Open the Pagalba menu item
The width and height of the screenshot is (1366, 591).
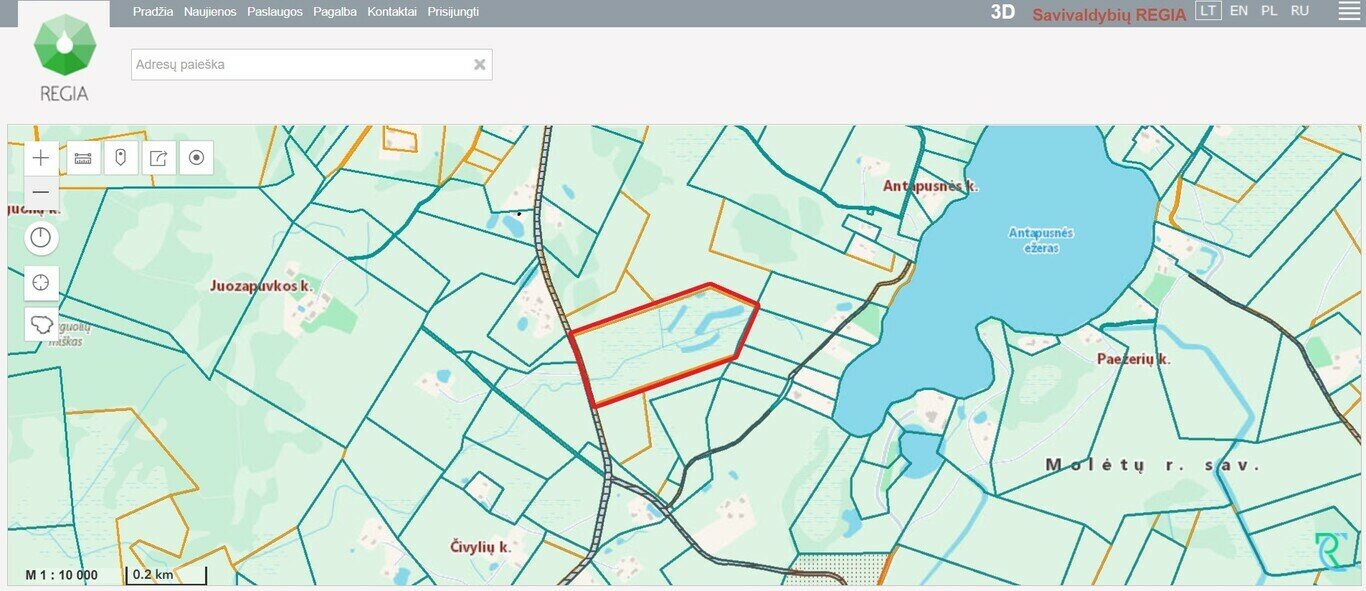[x=335, y=12]
